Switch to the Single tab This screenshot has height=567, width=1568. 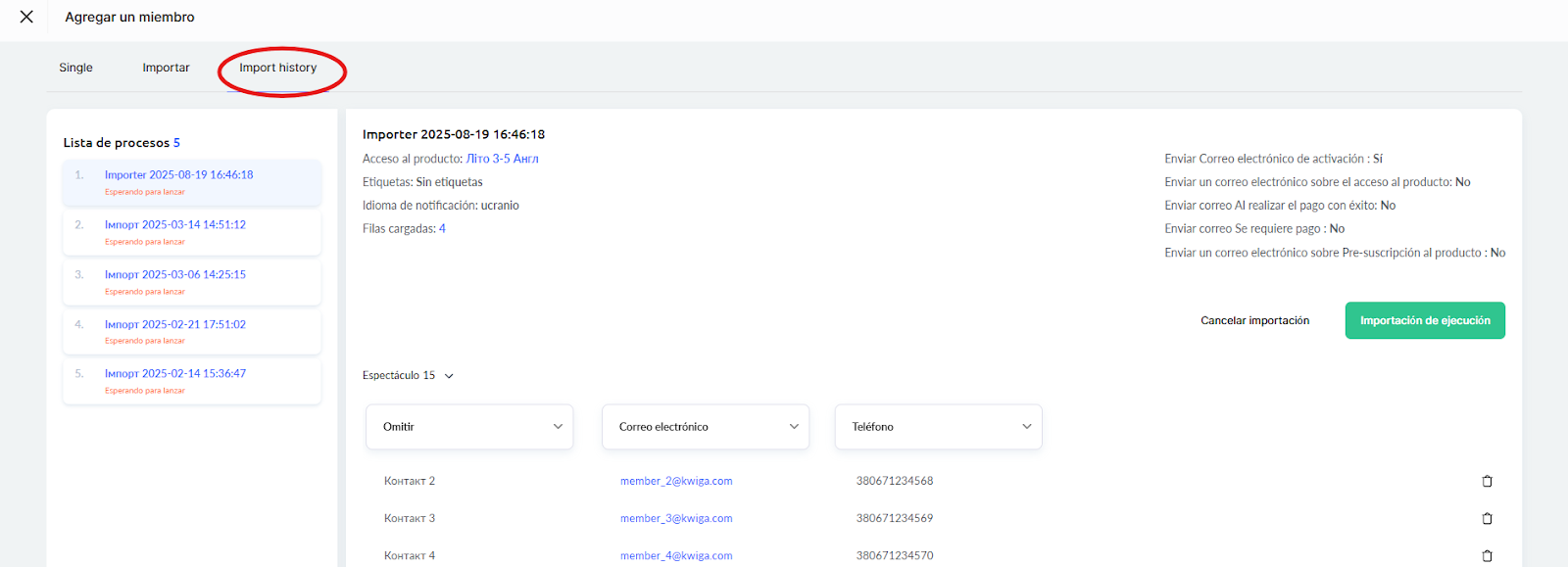click(x=75, y=68)
